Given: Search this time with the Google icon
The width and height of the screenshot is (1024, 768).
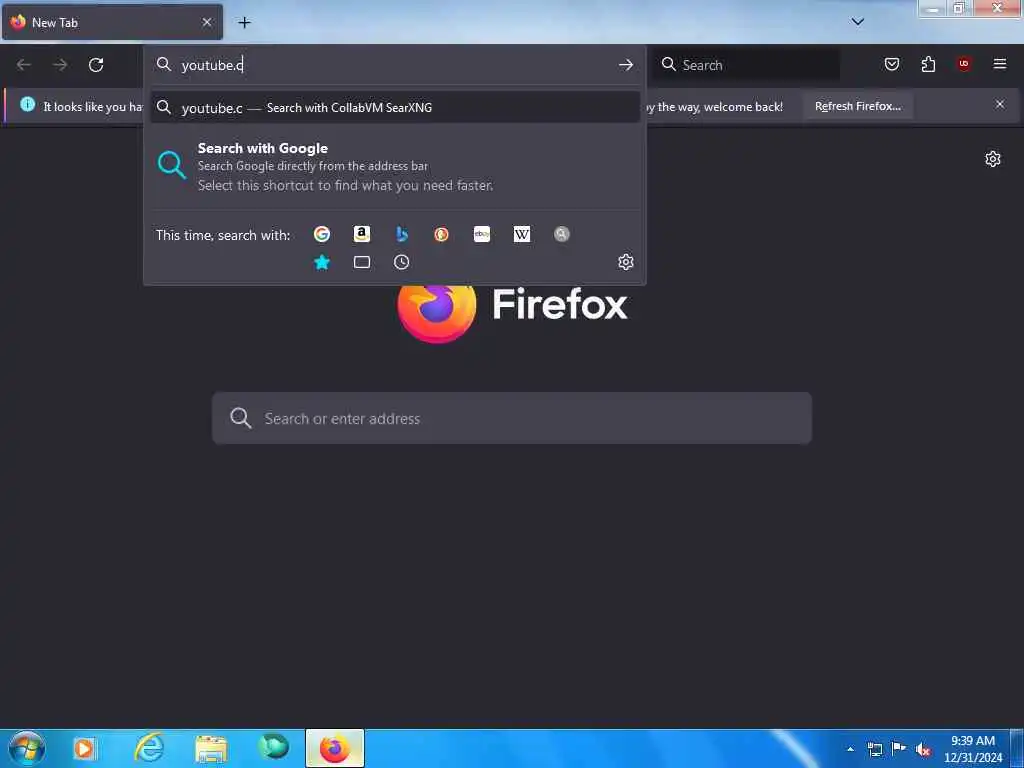Looking at the screenshot, I should point(321,234).
